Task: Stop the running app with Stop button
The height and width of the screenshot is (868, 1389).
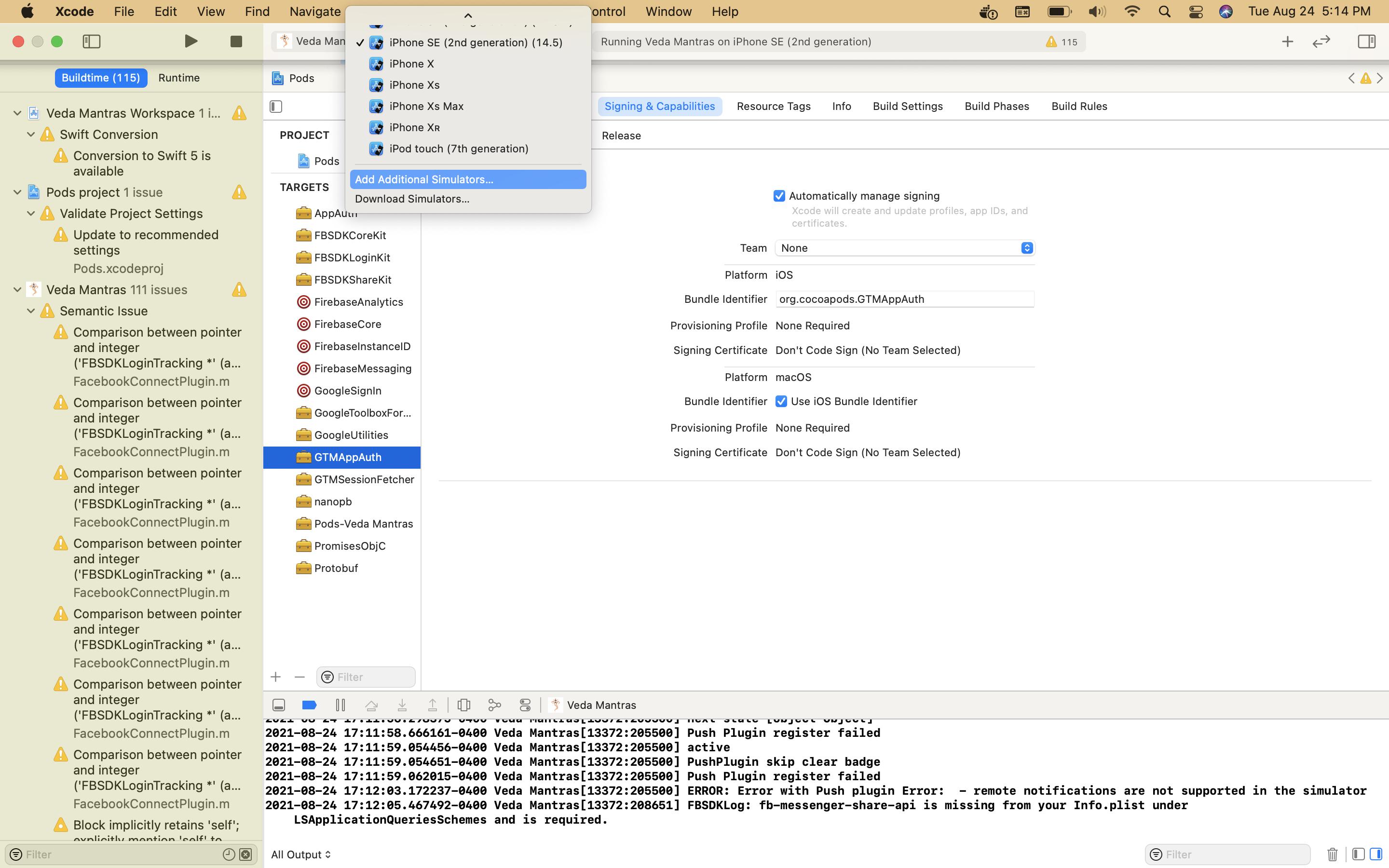Action: (x=236, y=41)
